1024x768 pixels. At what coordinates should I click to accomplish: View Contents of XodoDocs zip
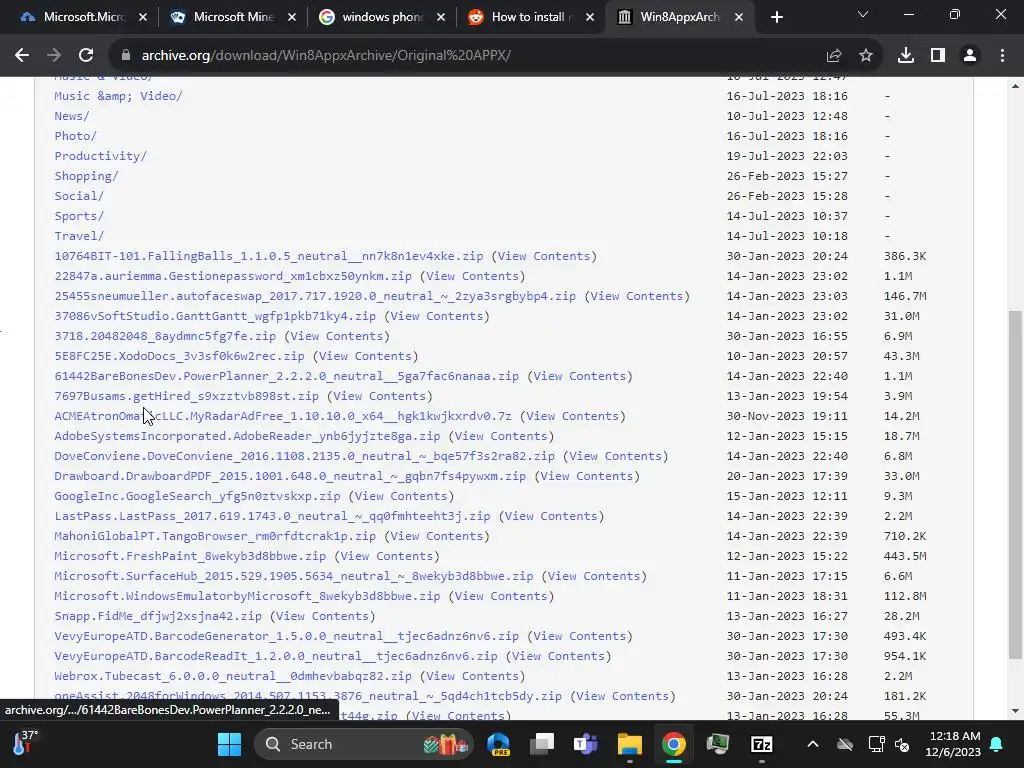[x=365, y=356]
